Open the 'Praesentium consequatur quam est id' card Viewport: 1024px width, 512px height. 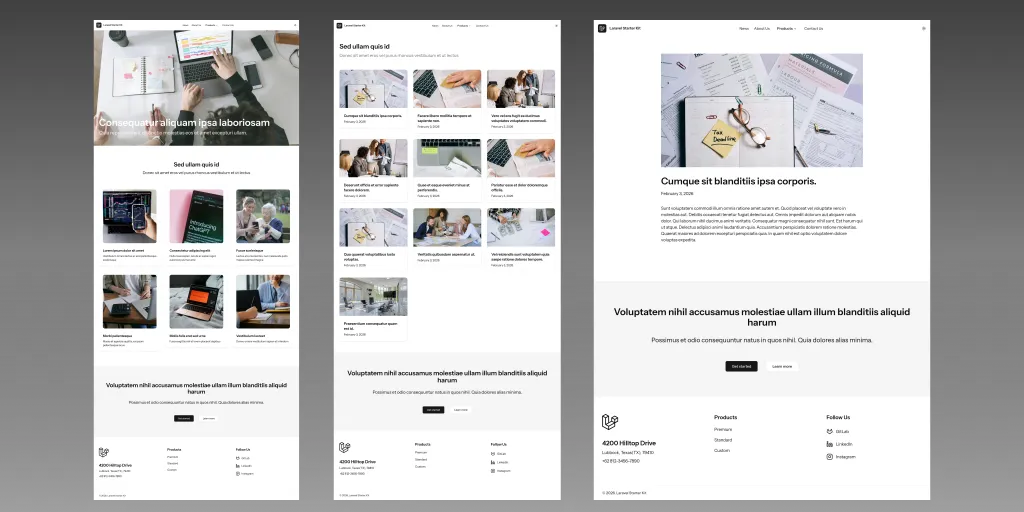(x=374, y=309)
